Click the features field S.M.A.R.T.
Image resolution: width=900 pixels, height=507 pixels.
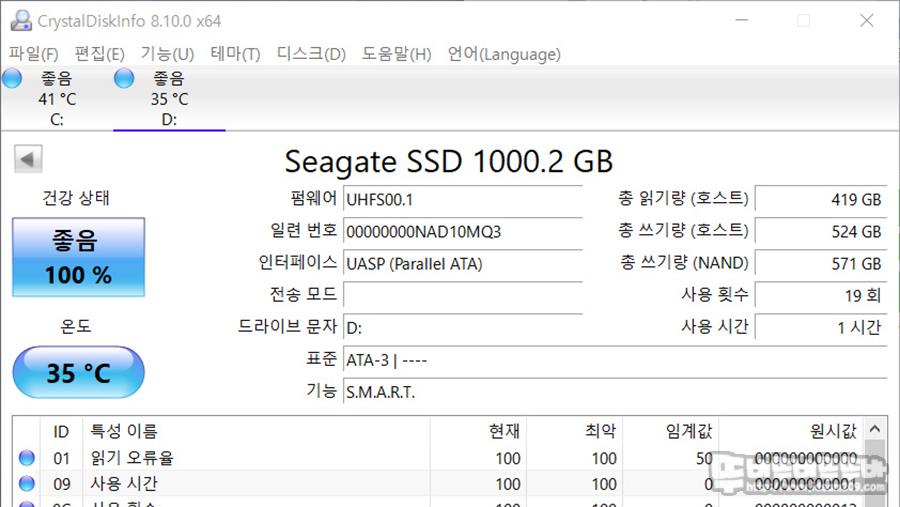[615, 392]
